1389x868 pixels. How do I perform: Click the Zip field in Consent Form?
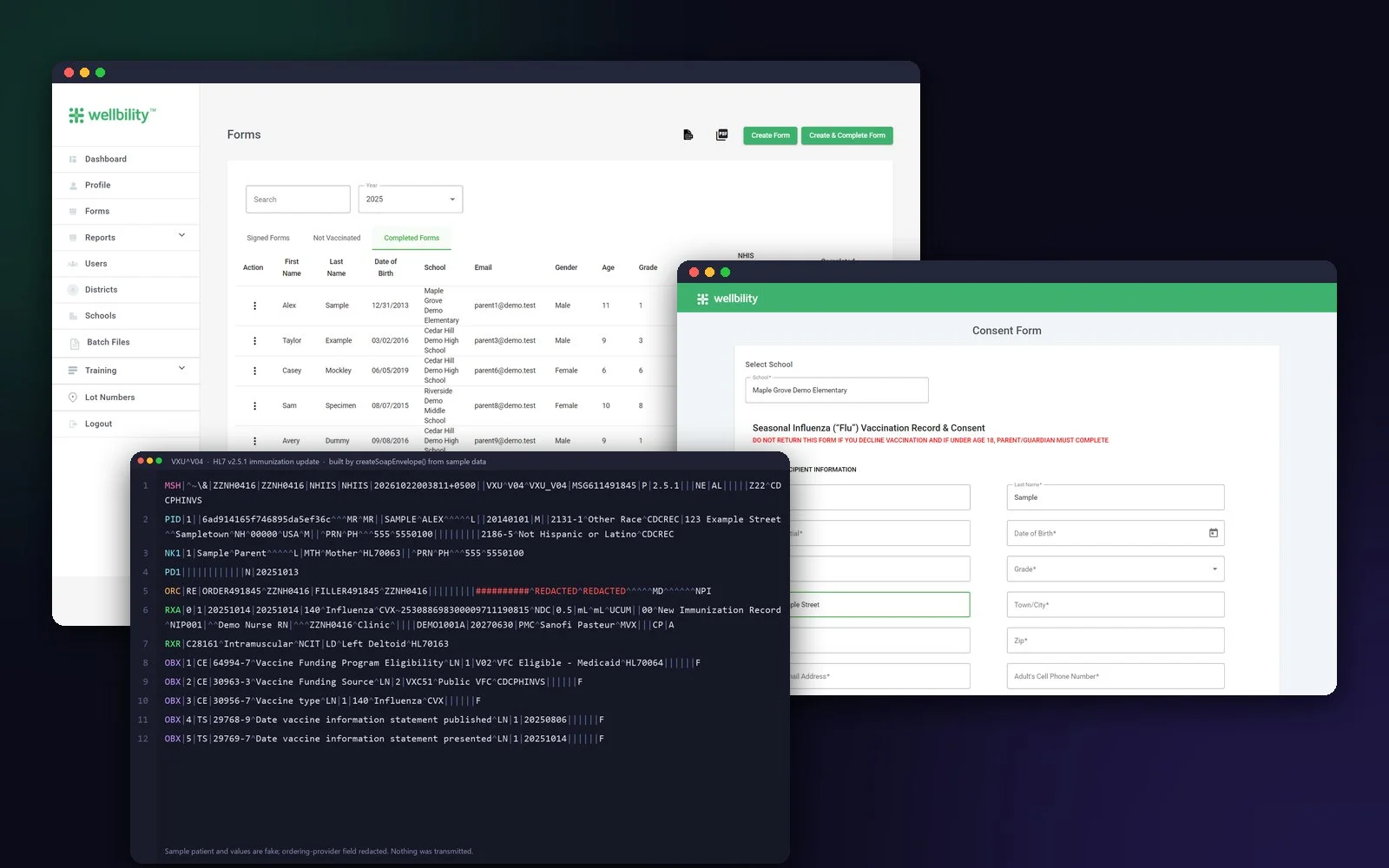pos(1116,641)
